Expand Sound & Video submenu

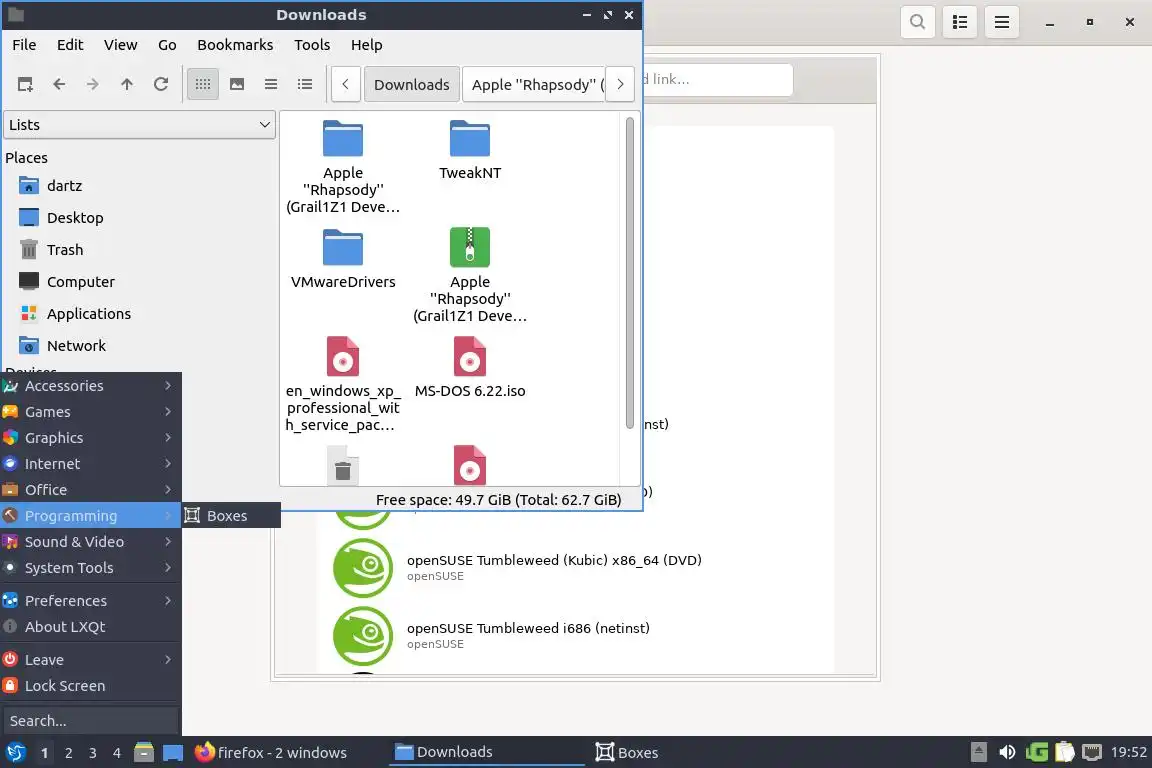[x=90, y=542]
